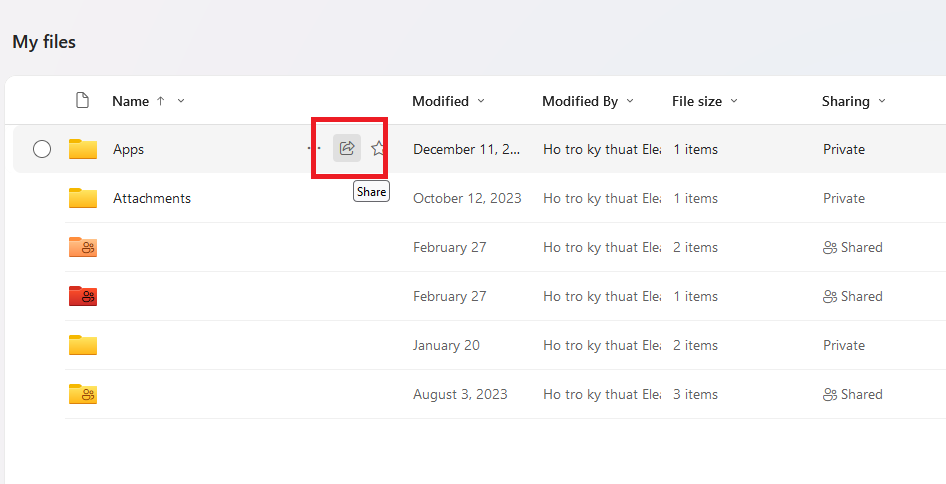Click the file type column header icon
Viewport: 946px width, 484px height.
coord(83,101)
